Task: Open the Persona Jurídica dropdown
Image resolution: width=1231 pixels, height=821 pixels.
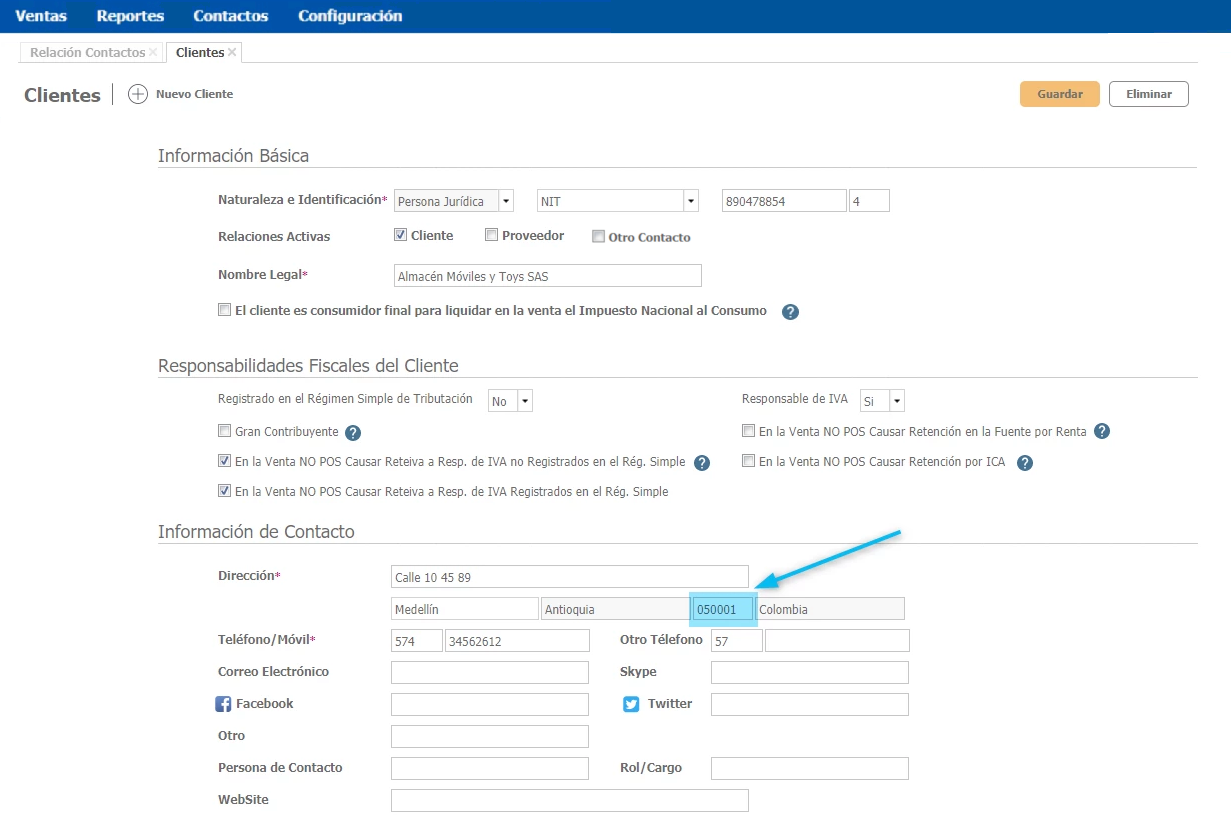Action: point(506,201)
